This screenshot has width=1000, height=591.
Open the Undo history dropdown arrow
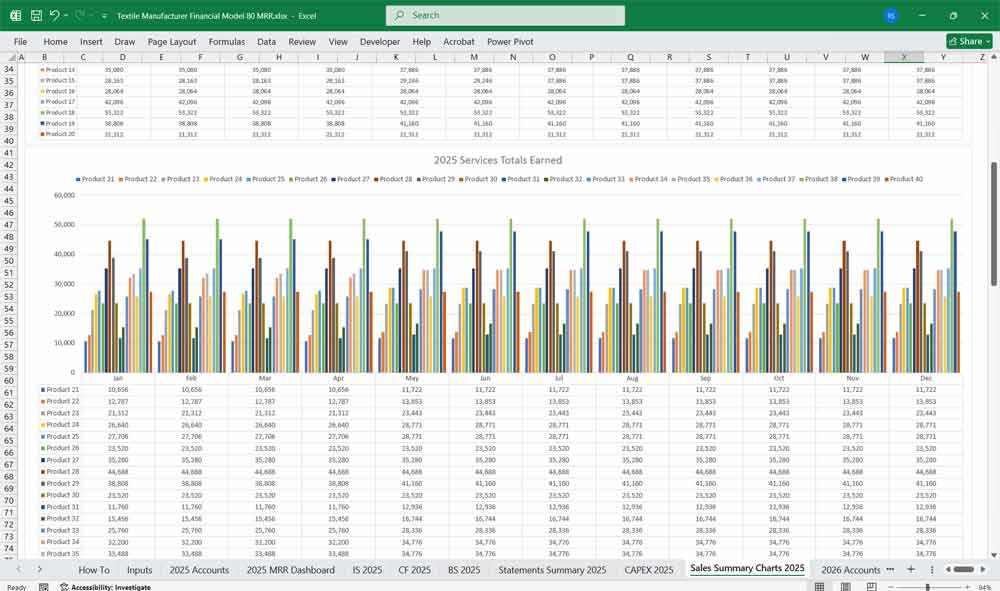click(x=65, y=16)
